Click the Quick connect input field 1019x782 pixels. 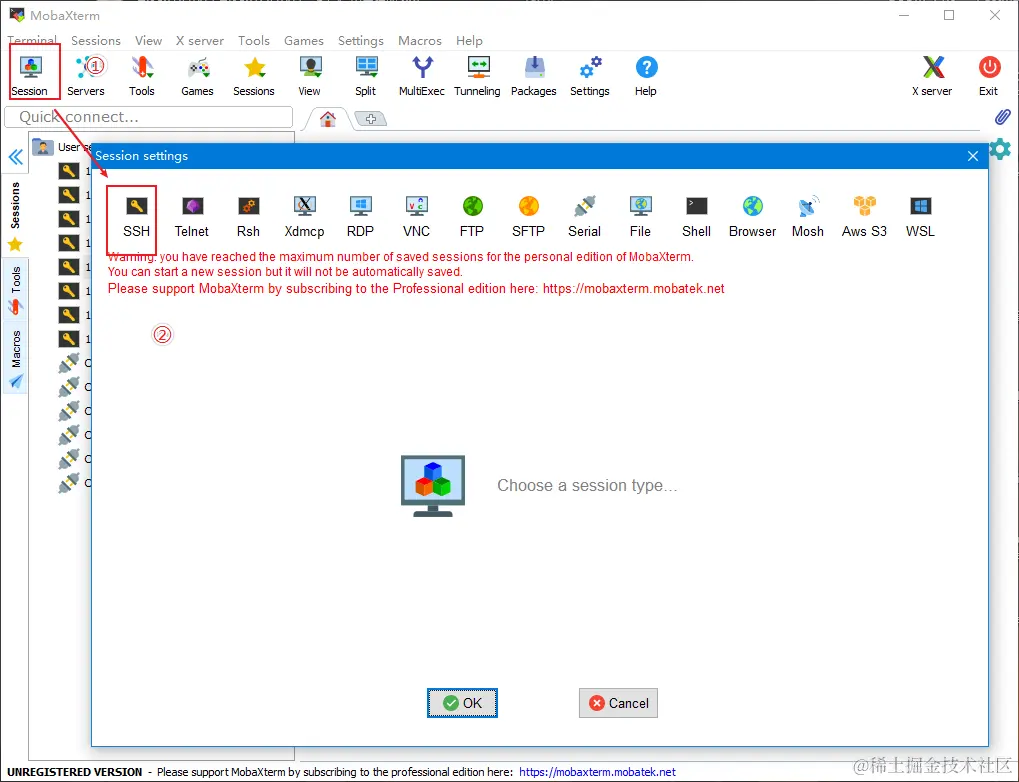[149, 117]
